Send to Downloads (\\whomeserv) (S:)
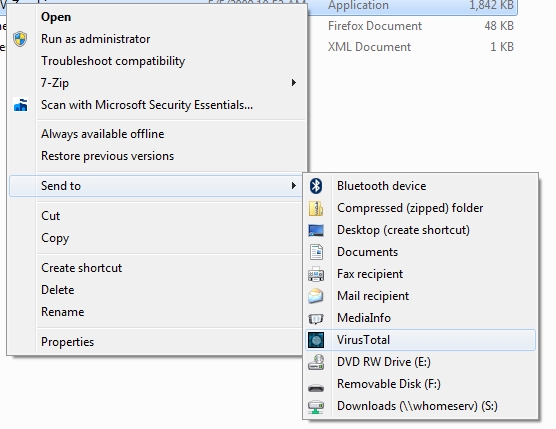 (420, 406)
